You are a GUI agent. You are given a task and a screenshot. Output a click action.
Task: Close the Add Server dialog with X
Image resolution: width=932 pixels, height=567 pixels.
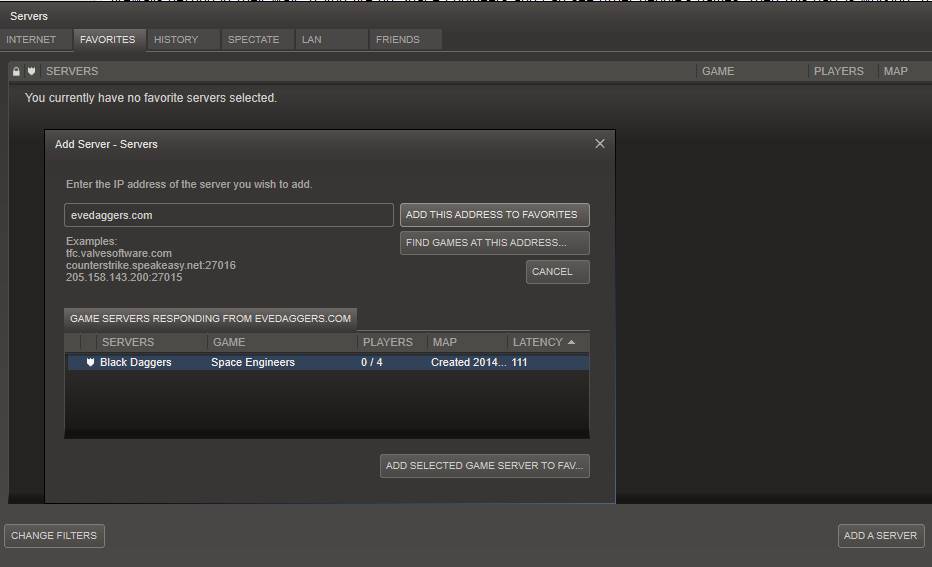[600, 144]
